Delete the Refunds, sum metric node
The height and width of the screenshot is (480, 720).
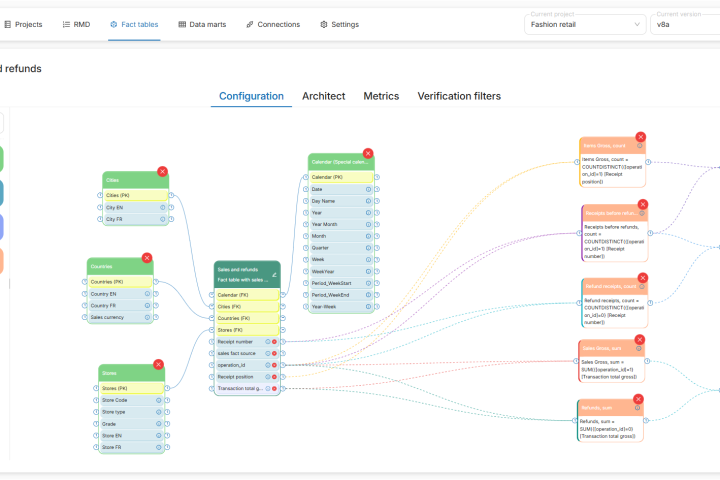(x=635, y=400)
